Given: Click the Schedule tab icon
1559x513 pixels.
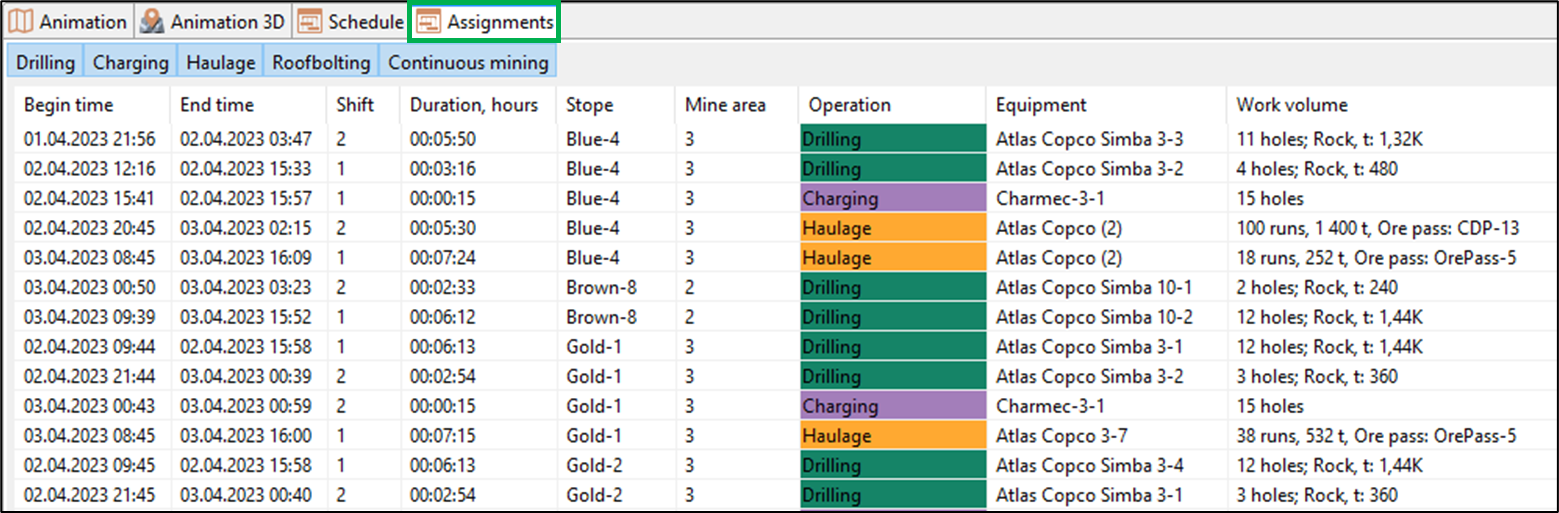Looking at the screenshot, I should pyautogui.click(x=310, y=21).
